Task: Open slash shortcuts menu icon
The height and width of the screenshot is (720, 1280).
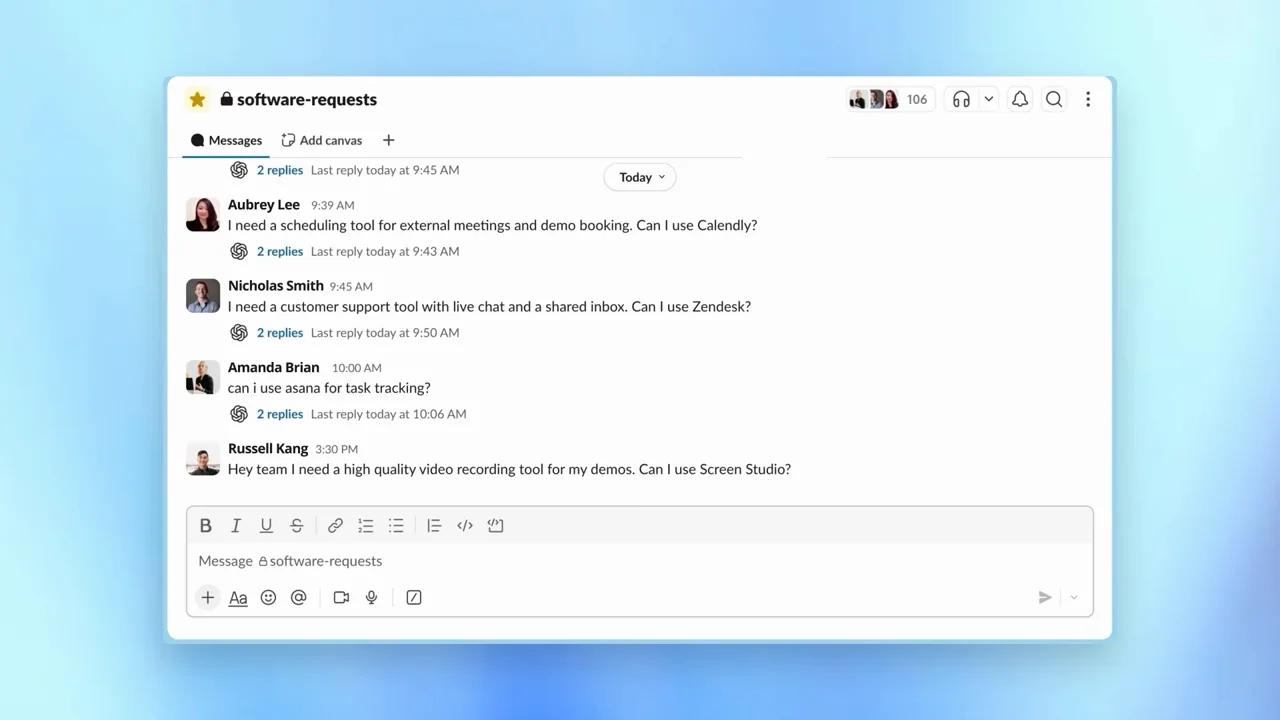Action: (414, 597)
